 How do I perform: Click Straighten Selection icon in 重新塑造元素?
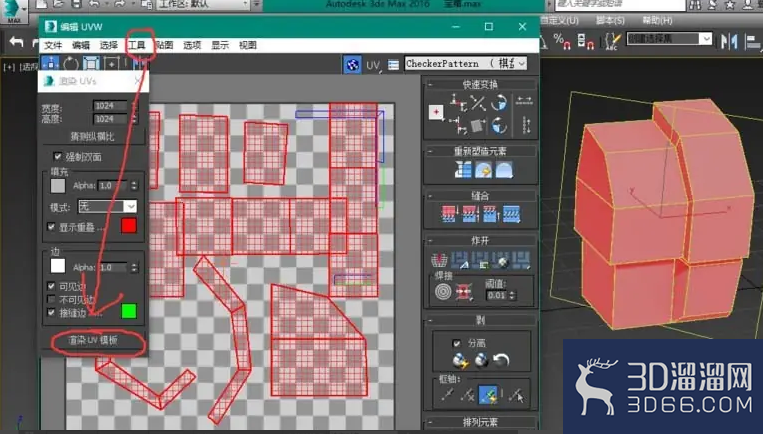[x=463, y=170]
